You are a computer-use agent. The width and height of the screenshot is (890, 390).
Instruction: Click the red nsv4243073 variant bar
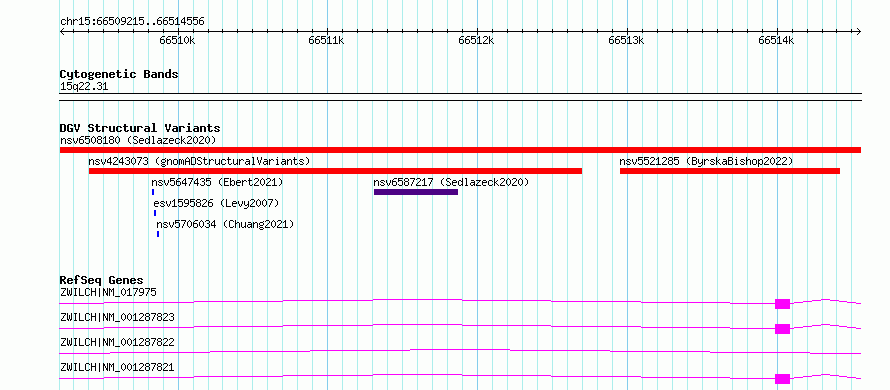335,171
